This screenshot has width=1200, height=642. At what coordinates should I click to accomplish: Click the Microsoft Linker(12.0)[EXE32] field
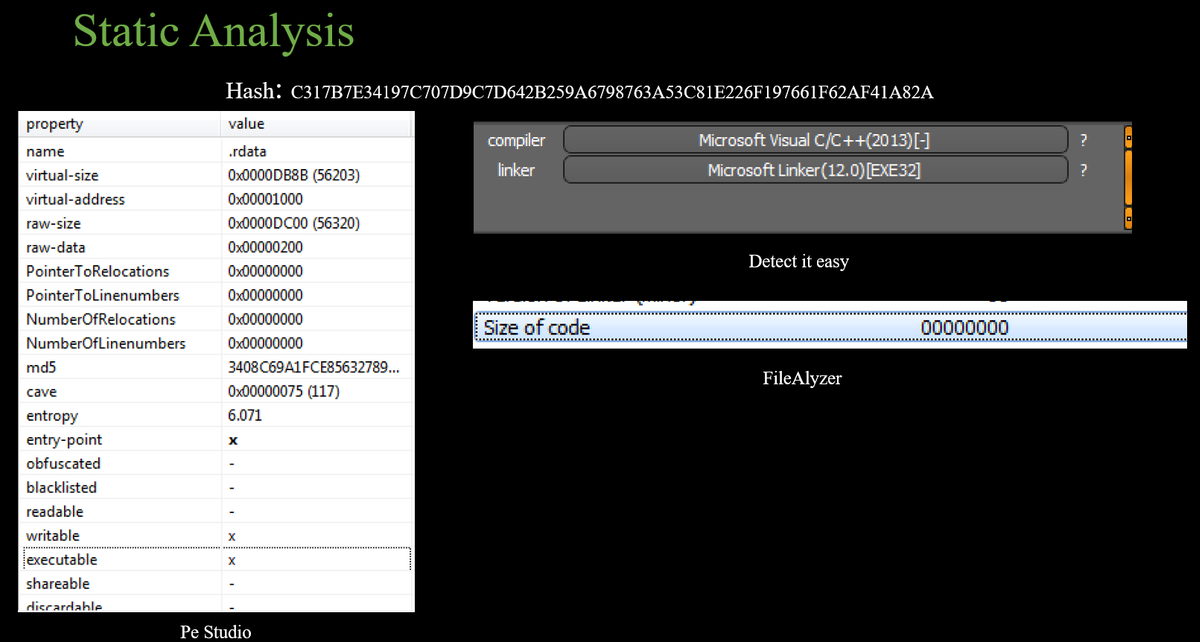click(x=816, y=170)
